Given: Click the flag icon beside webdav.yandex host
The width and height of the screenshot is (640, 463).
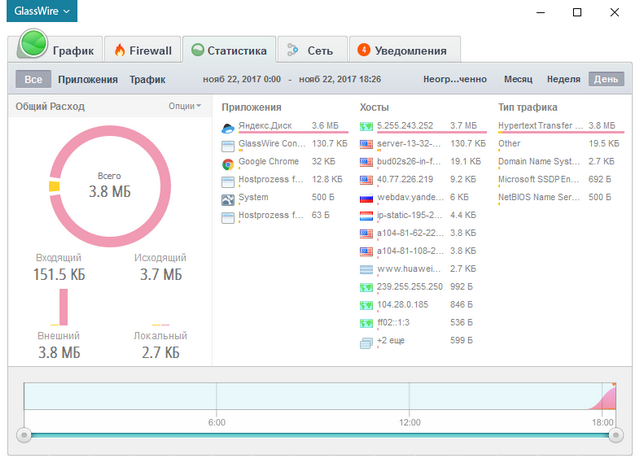Looking at the screenshot, I should click(366, 198).
